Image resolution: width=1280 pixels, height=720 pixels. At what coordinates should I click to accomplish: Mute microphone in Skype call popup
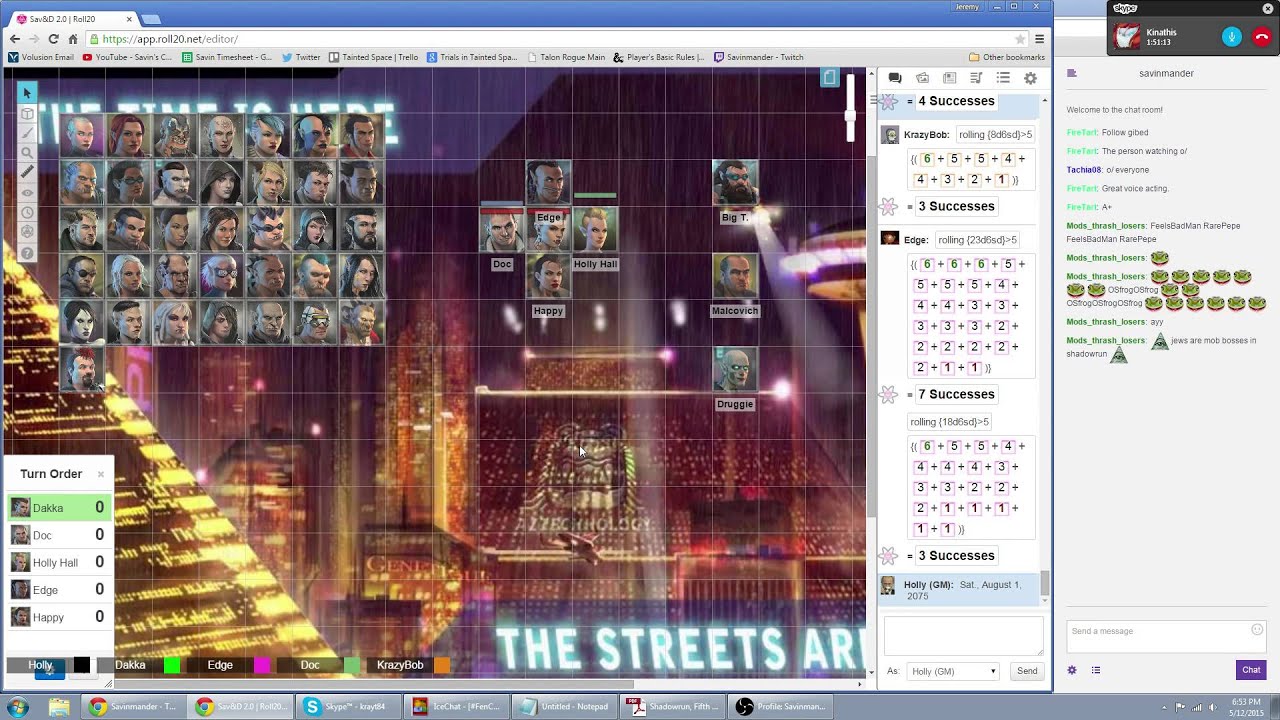pyautogui.click(x=1232, y=37)
